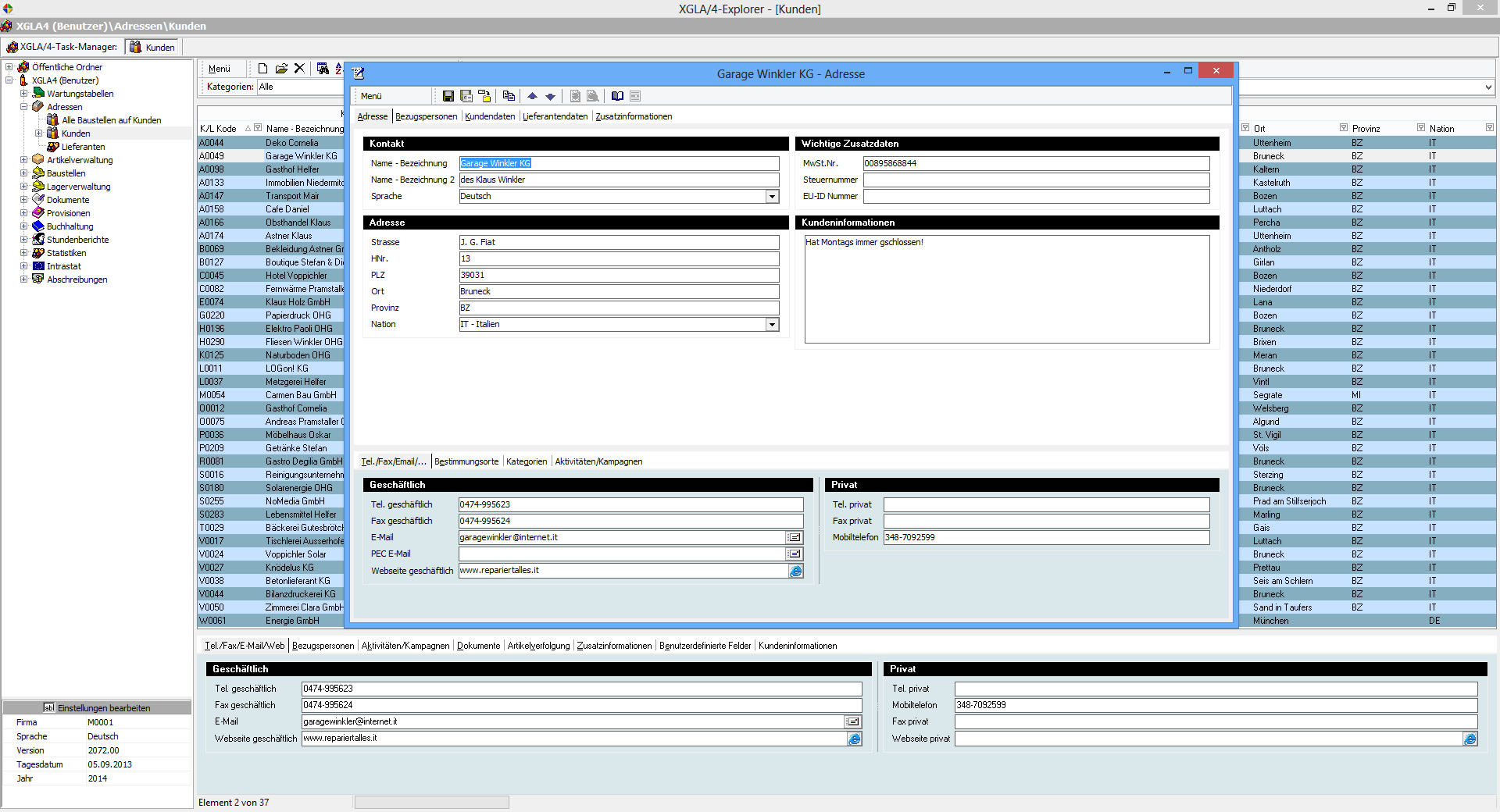Click the Kundeninformationen text area
Viewport: 1500px width, 812px height.
[1007, 289]
